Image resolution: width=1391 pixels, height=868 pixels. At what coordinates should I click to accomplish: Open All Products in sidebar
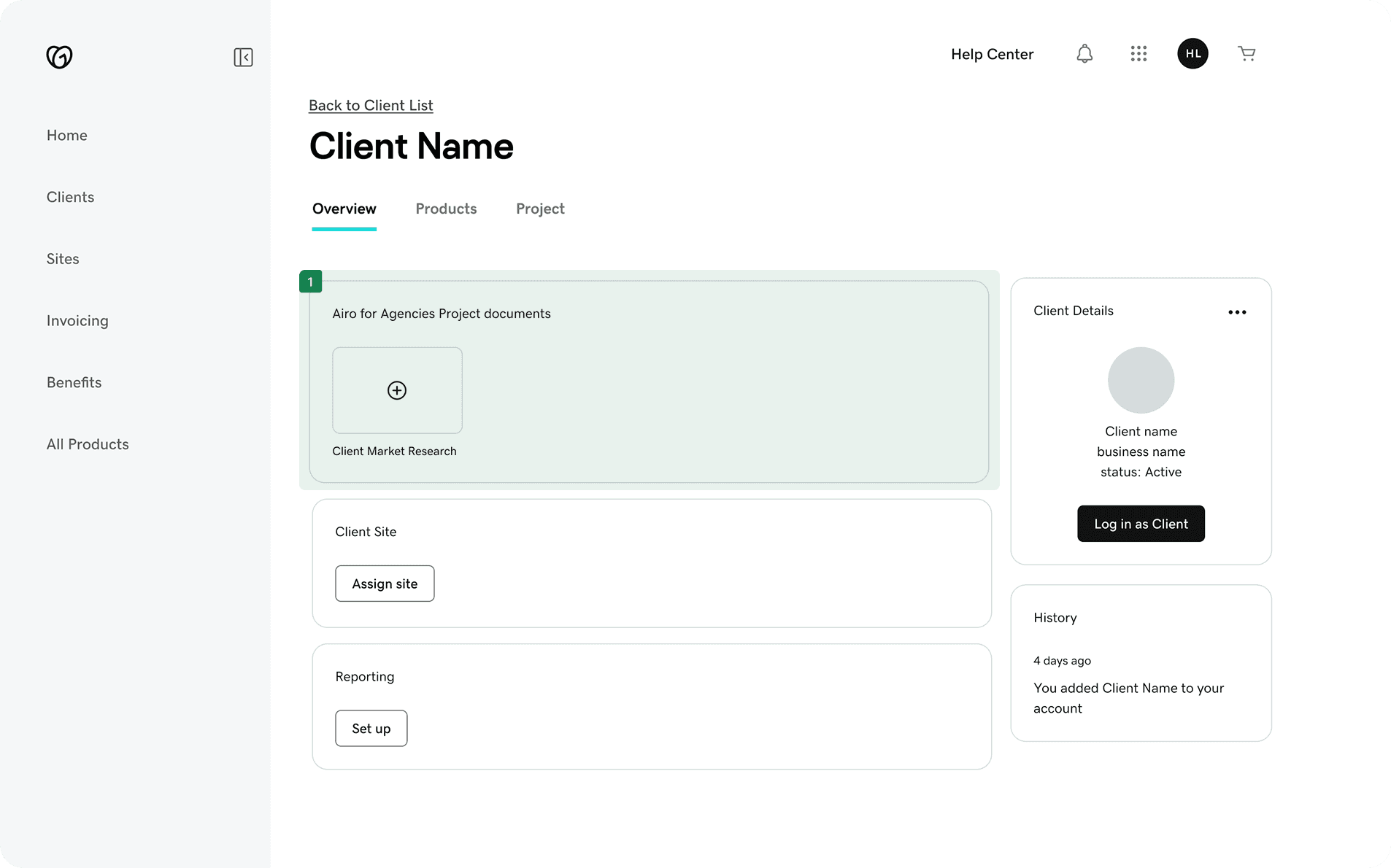(88, 444)
